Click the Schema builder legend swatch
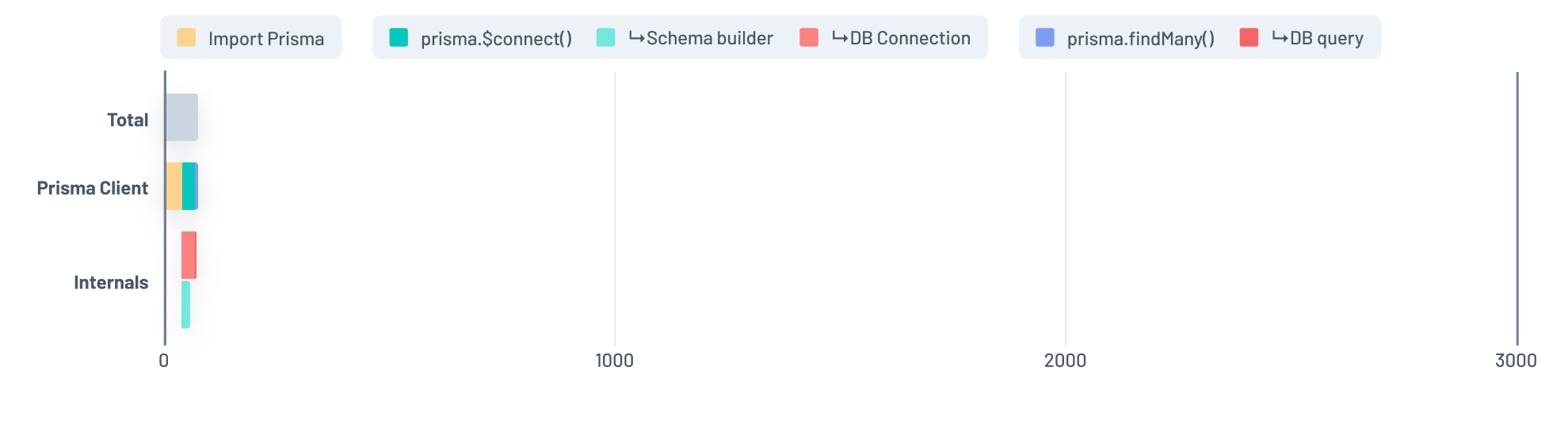Screen dimensions: 1568x432 [605, 37]
